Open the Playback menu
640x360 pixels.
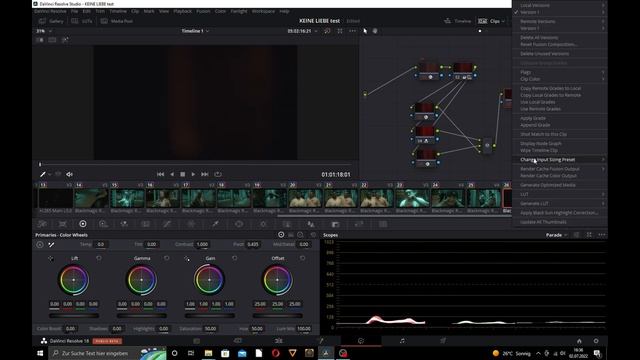point(182,11)
